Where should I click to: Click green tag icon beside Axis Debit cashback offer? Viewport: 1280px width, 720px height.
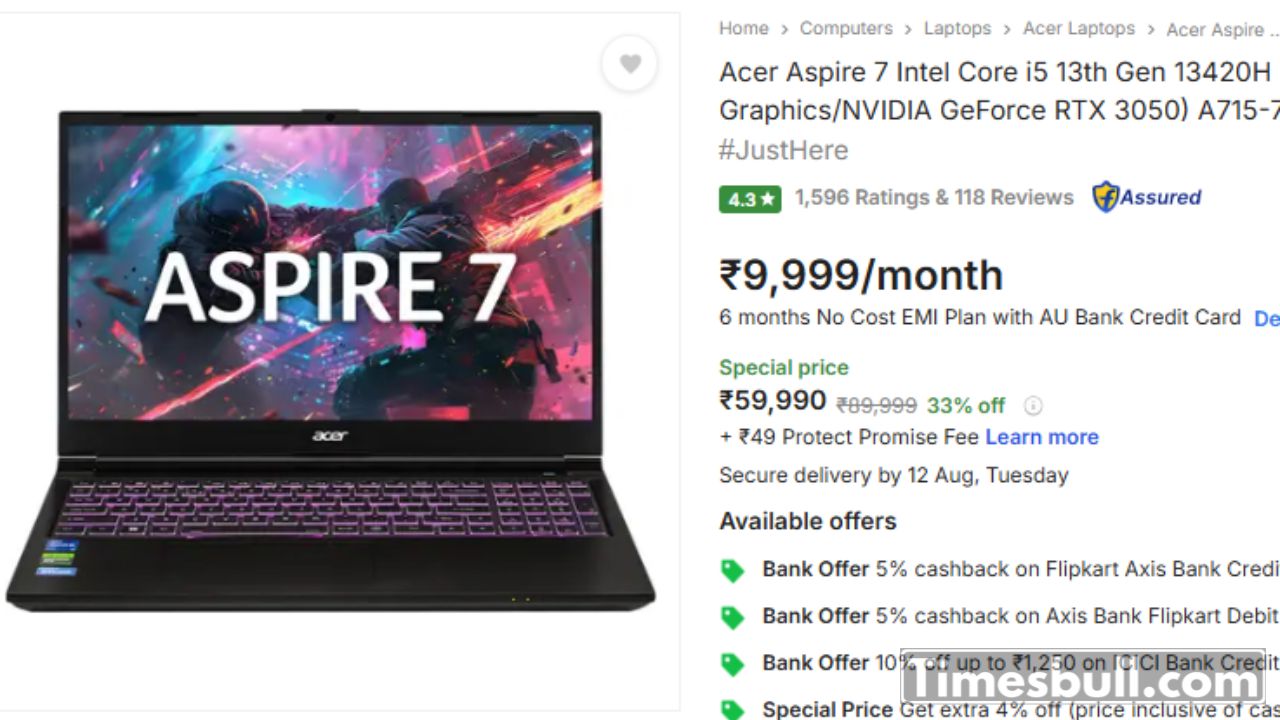733,617
